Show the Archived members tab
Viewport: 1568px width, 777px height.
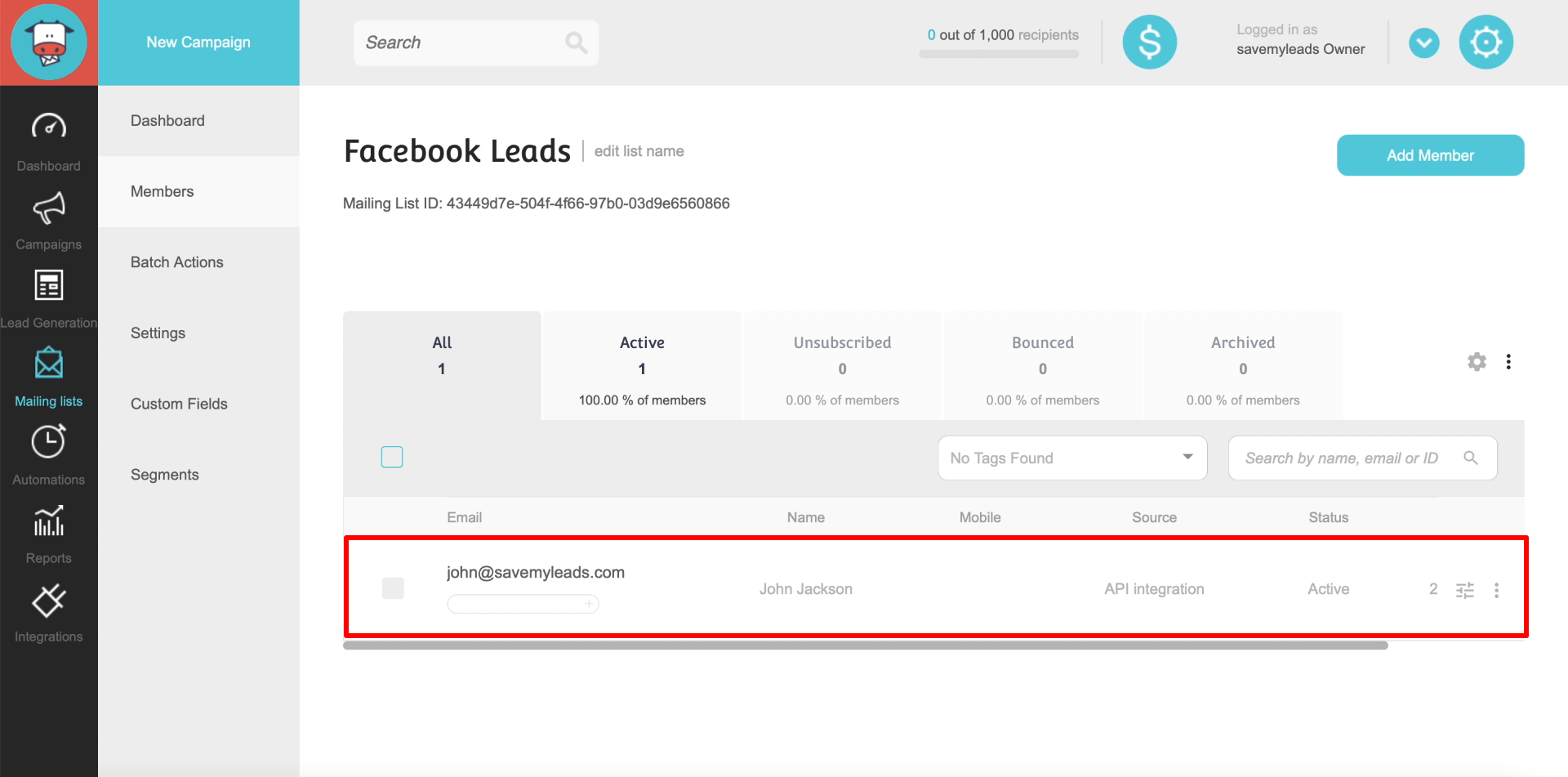tap(1243, 365)
